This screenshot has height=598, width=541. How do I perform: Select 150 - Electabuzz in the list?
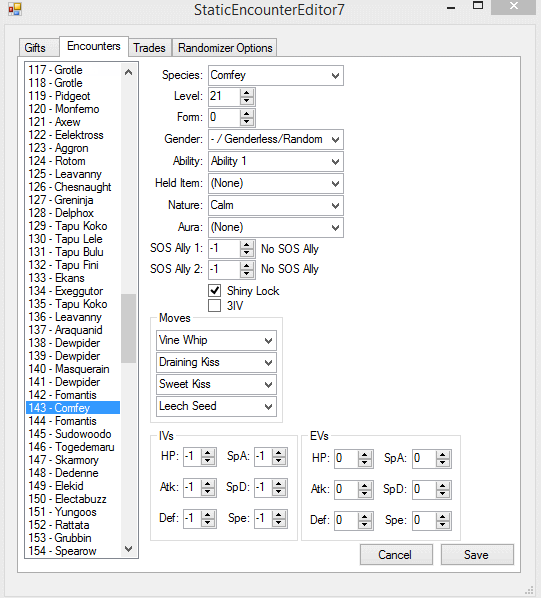tap(73, 499)
